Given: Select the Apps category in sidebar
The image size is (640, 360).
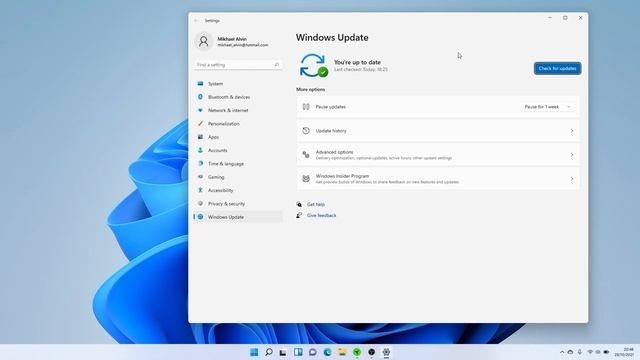Looking at the screenshot, I should tap(238, 137).
